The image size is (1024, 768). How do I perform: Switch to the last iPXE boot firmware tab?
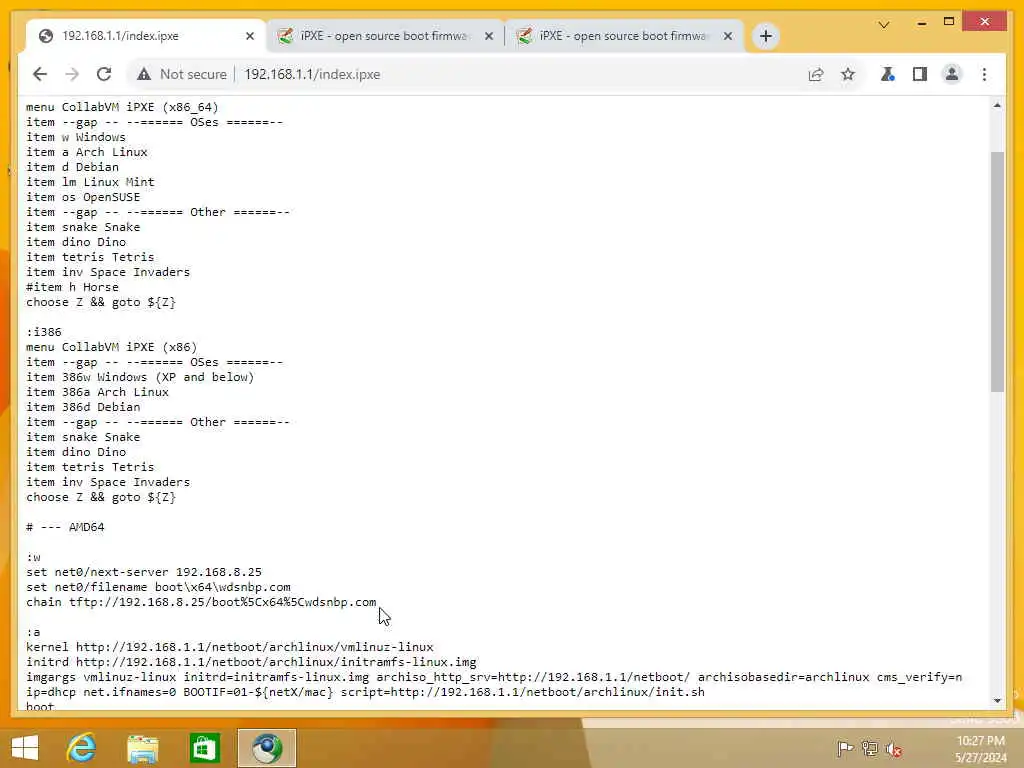[x=624, y=36]
